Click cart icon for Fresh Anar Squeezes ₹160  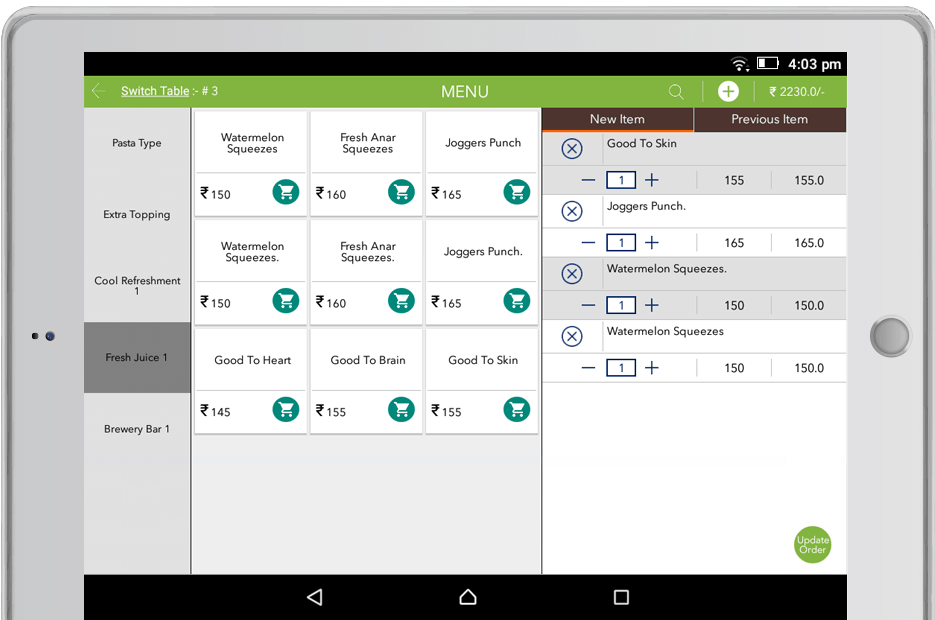click(401, 192)
